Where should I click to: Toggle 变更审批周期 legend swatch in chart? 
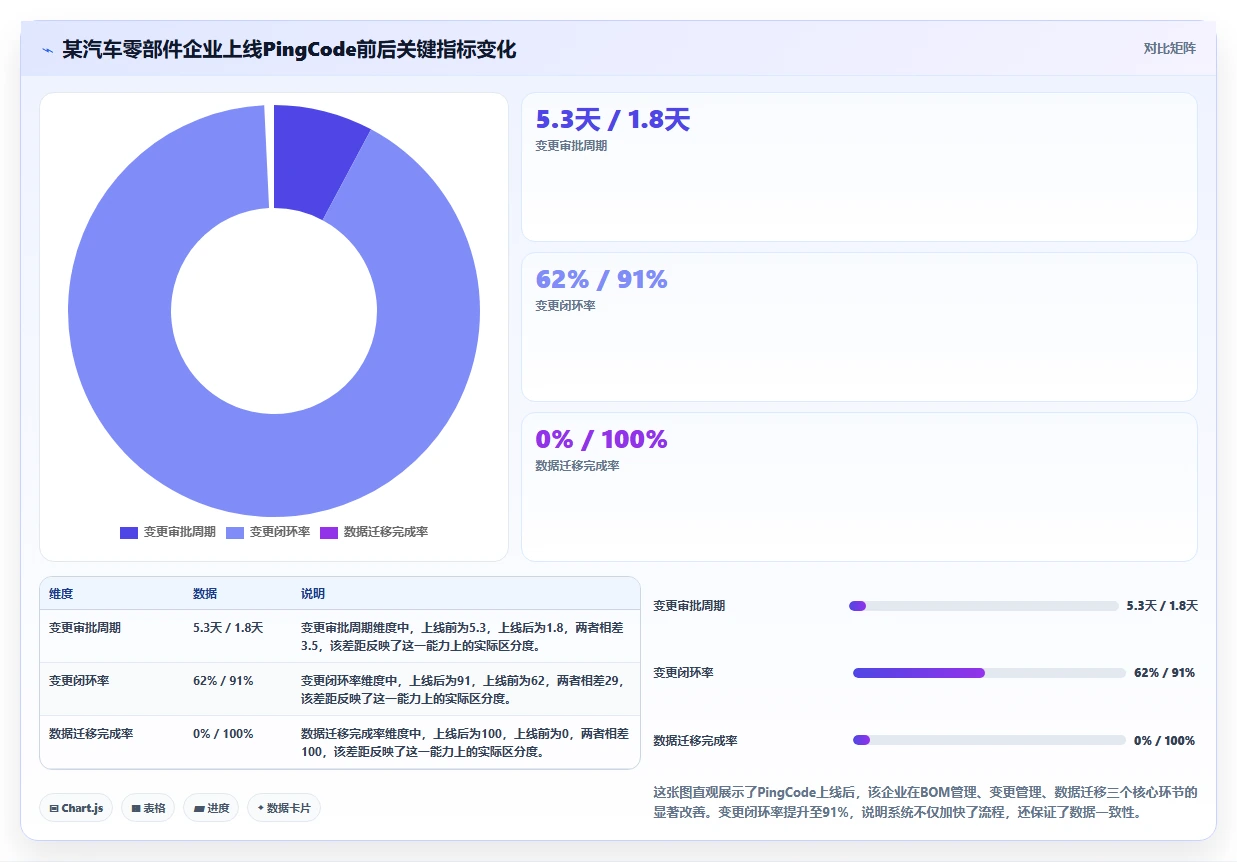[x=129, y=532]
